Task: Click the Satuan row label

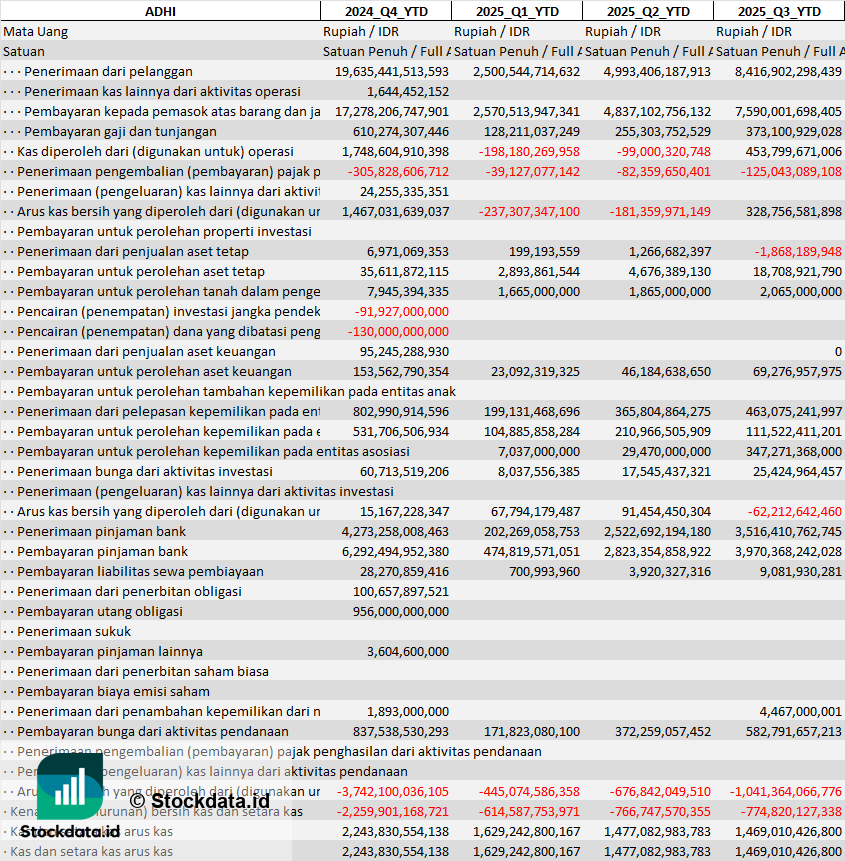Action: (24, 52)
